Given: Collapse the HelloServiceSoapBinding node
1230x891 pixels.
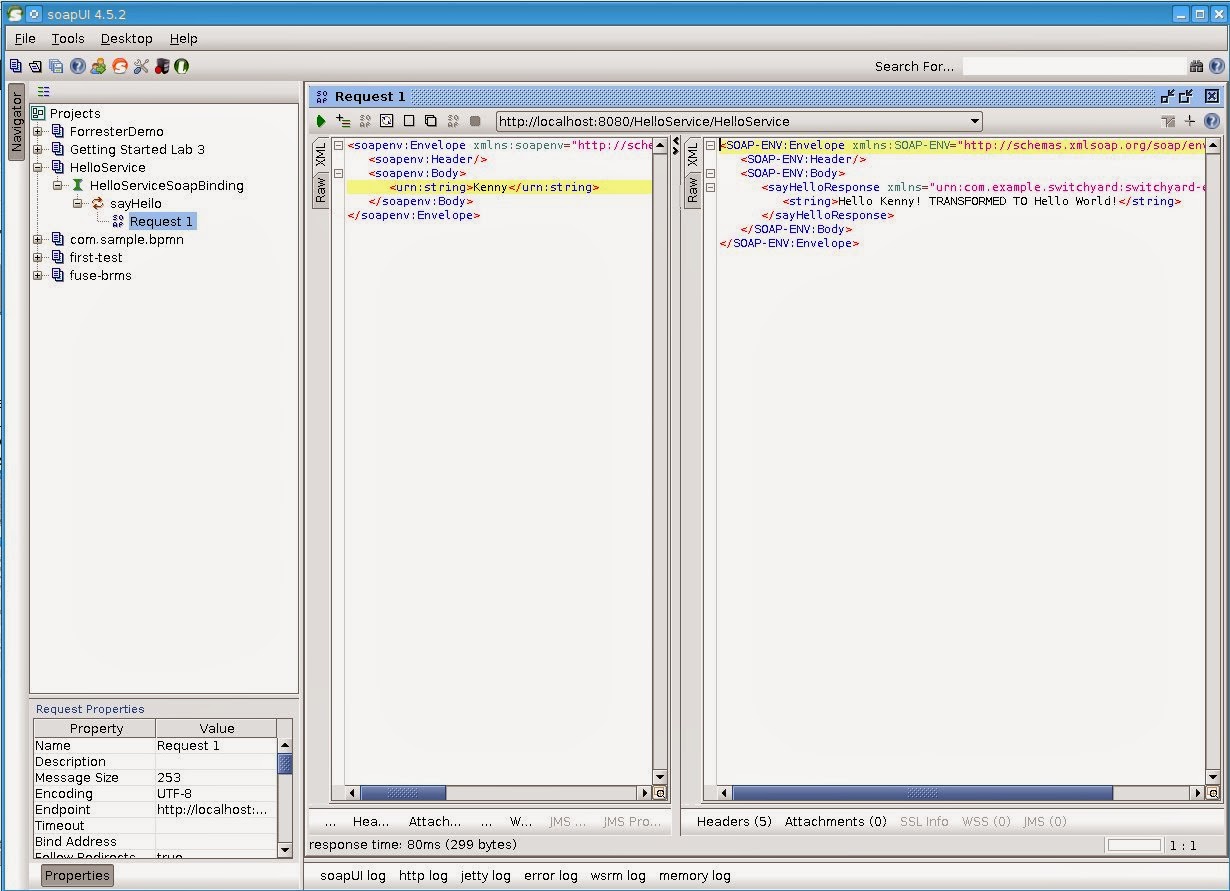Looking at the screenshot, I should 58,185.
